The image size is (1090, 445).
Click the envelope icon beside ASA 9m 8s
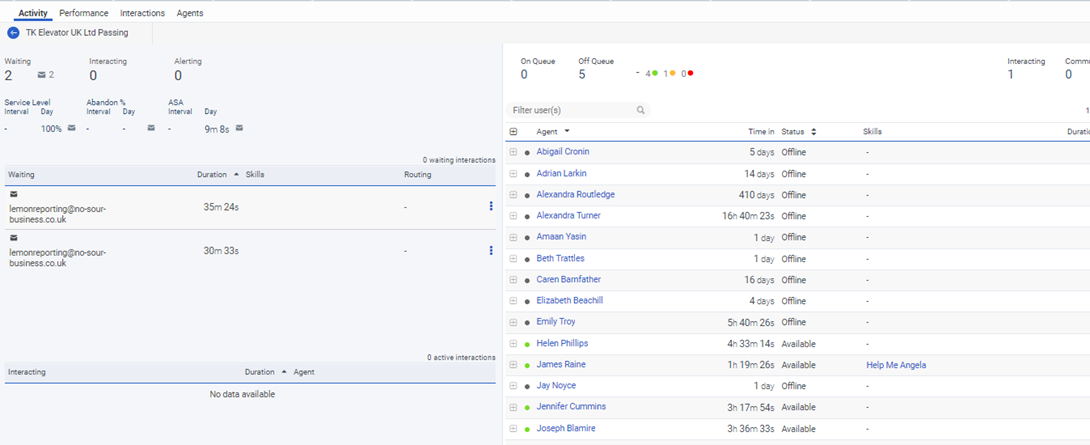[240, 128]
